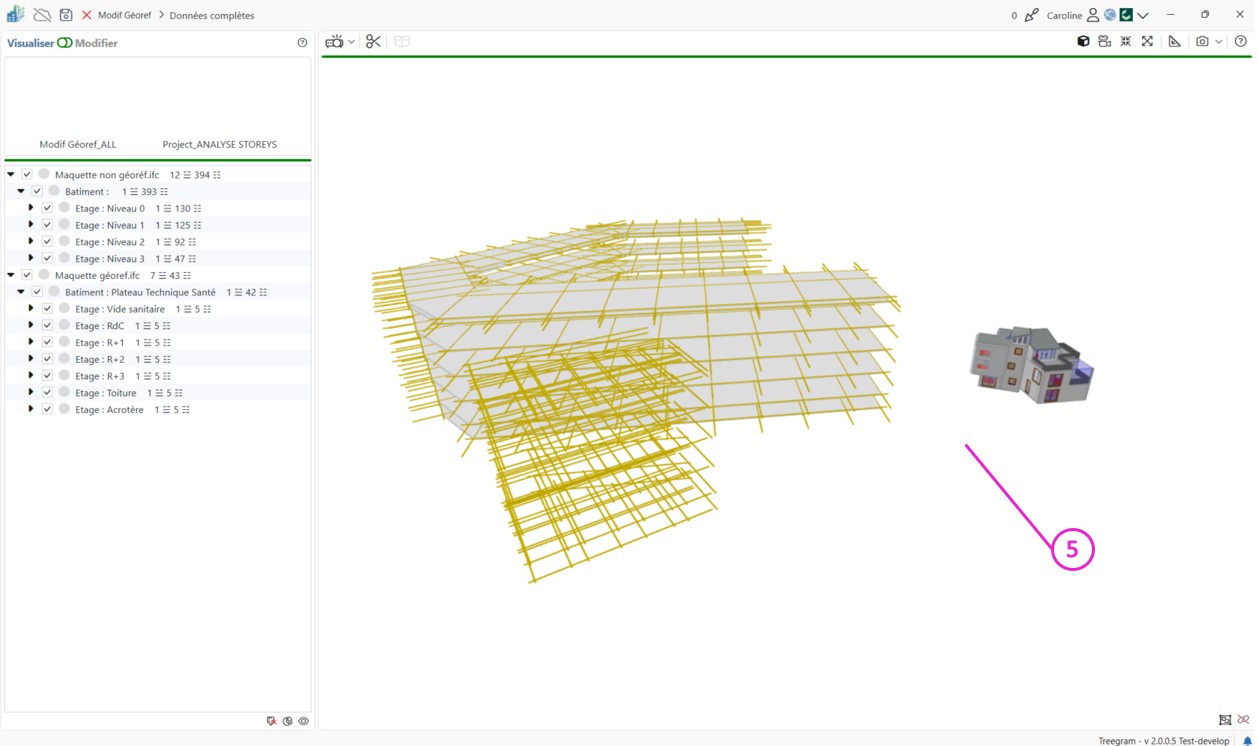The image size is (1258, 746).
Task: Expand the Etage : Niveau 2 node
Action: tap(31, 242)
